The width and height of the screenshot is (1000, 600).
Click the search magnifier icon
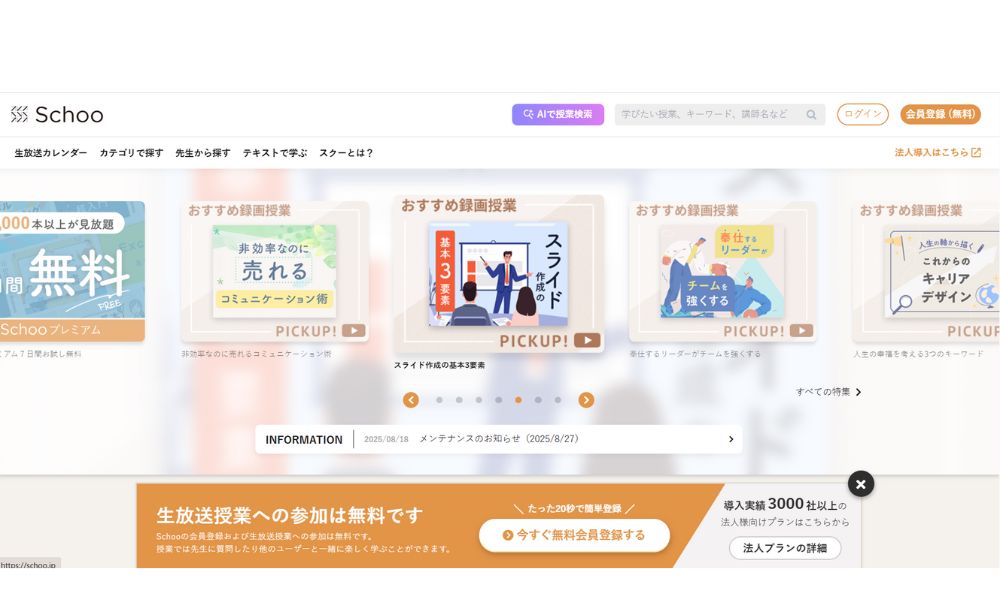[811, 115]
